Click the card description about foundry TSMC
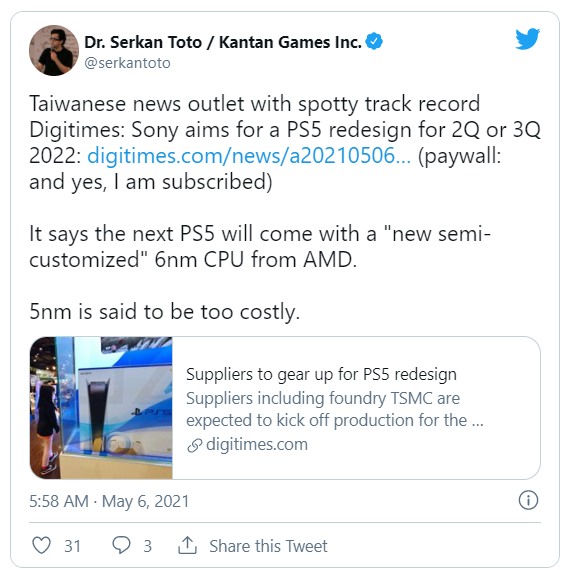The image size is (563, 570). pos(334,409)
